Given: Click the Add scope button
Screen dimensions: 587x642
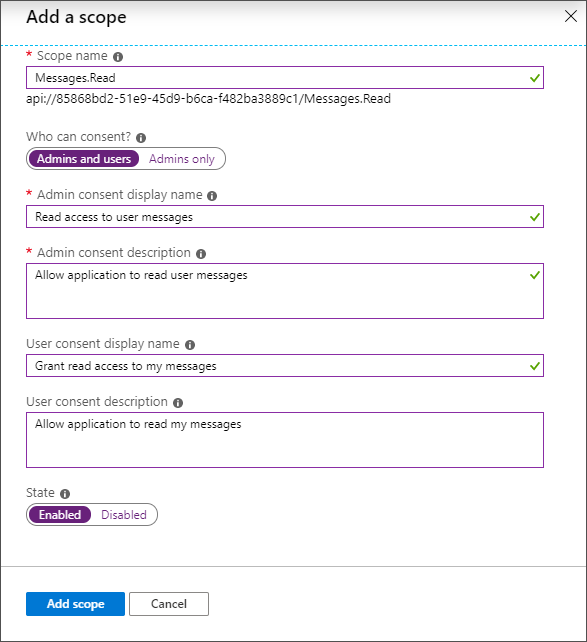Looking at the screenshot, I should point(75,604).
